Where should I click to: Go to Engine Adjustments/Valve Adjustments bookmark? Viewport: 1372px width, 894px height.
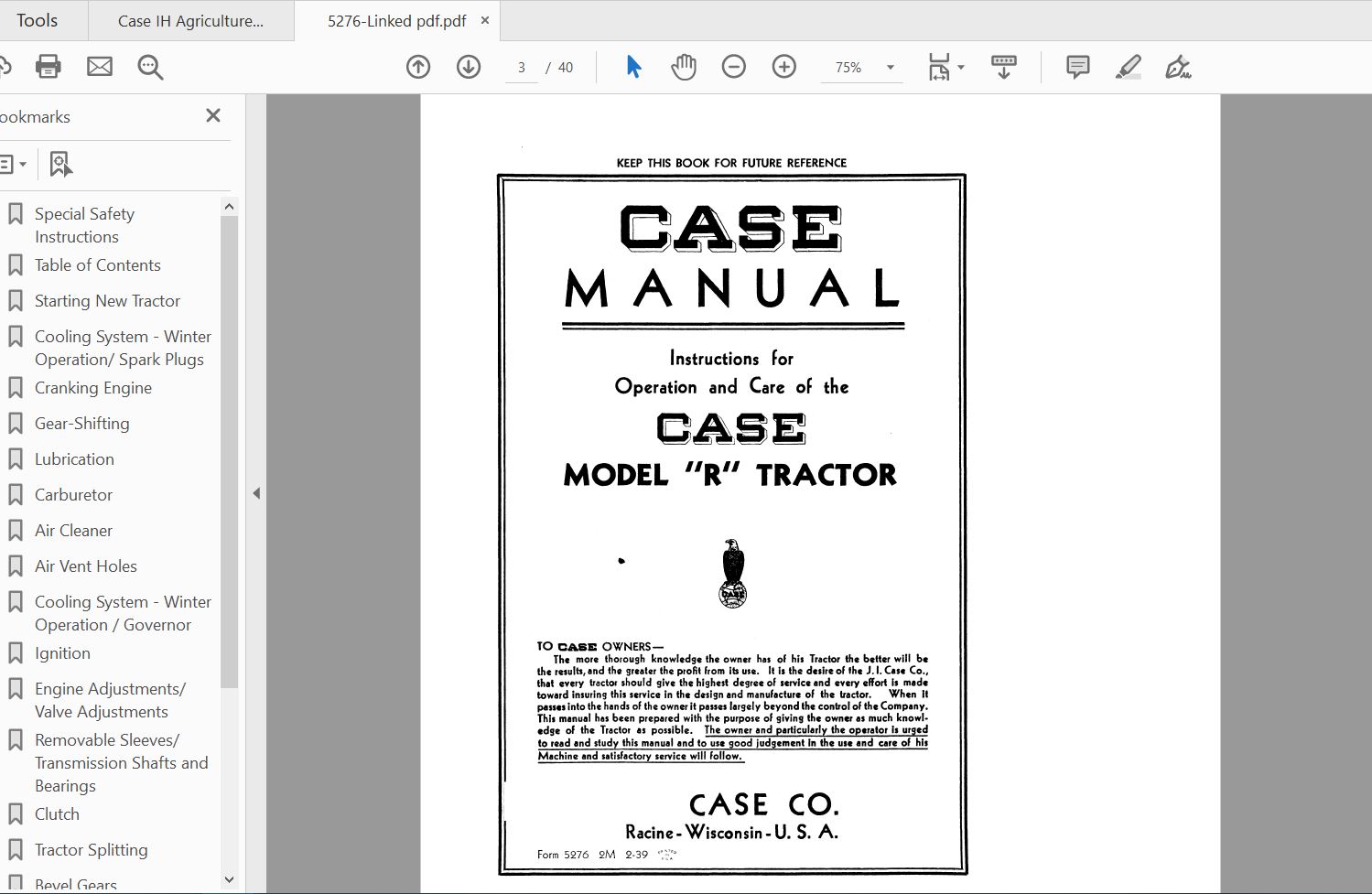[110, 700]
